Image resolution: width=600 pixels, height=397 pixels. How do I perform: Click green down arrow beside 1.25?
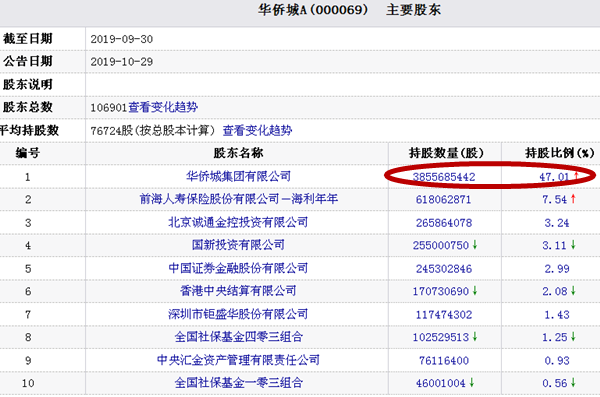coord(573,337)
